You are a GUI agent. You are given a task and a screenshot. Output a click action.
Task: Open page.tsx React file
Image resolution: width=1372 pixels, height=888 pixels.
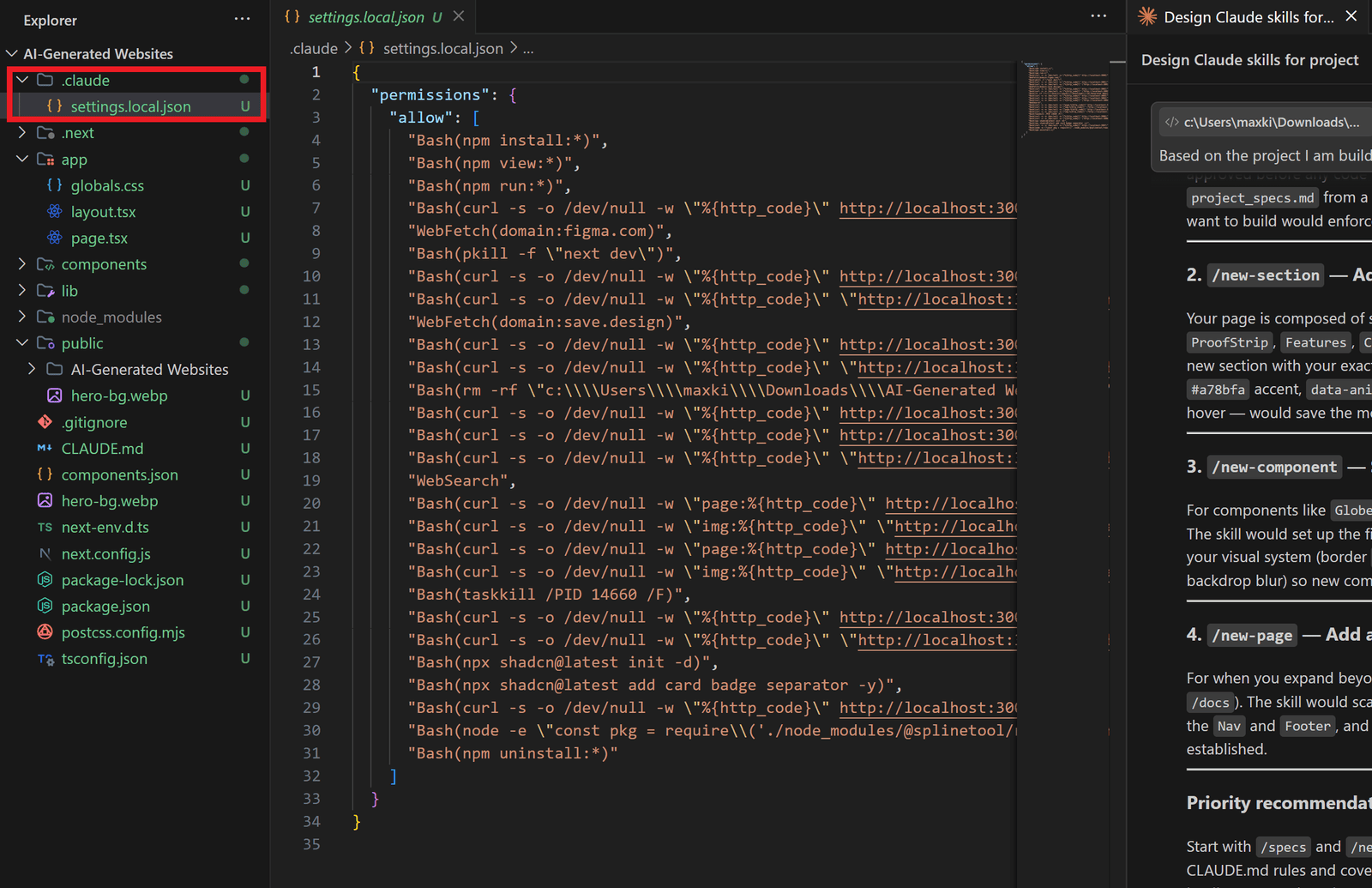coord(99,238)
